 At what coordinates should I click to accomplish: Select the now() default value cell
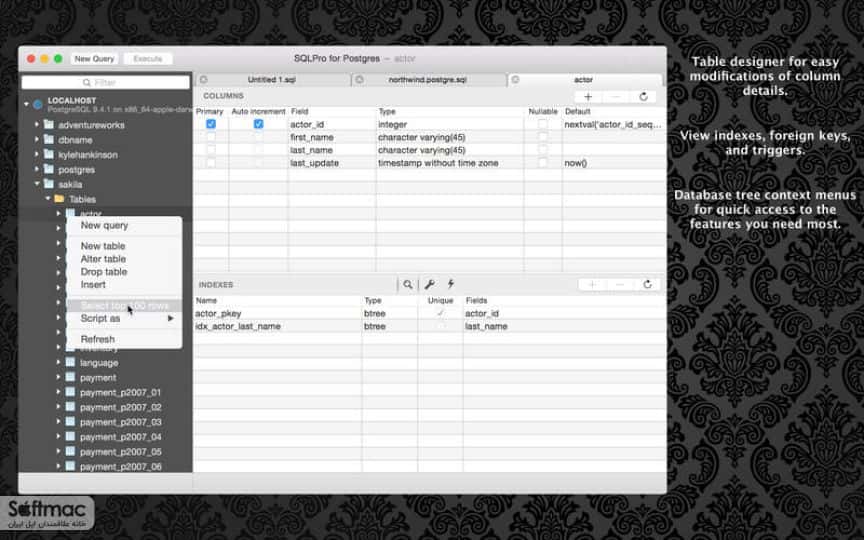coord(614,163)
